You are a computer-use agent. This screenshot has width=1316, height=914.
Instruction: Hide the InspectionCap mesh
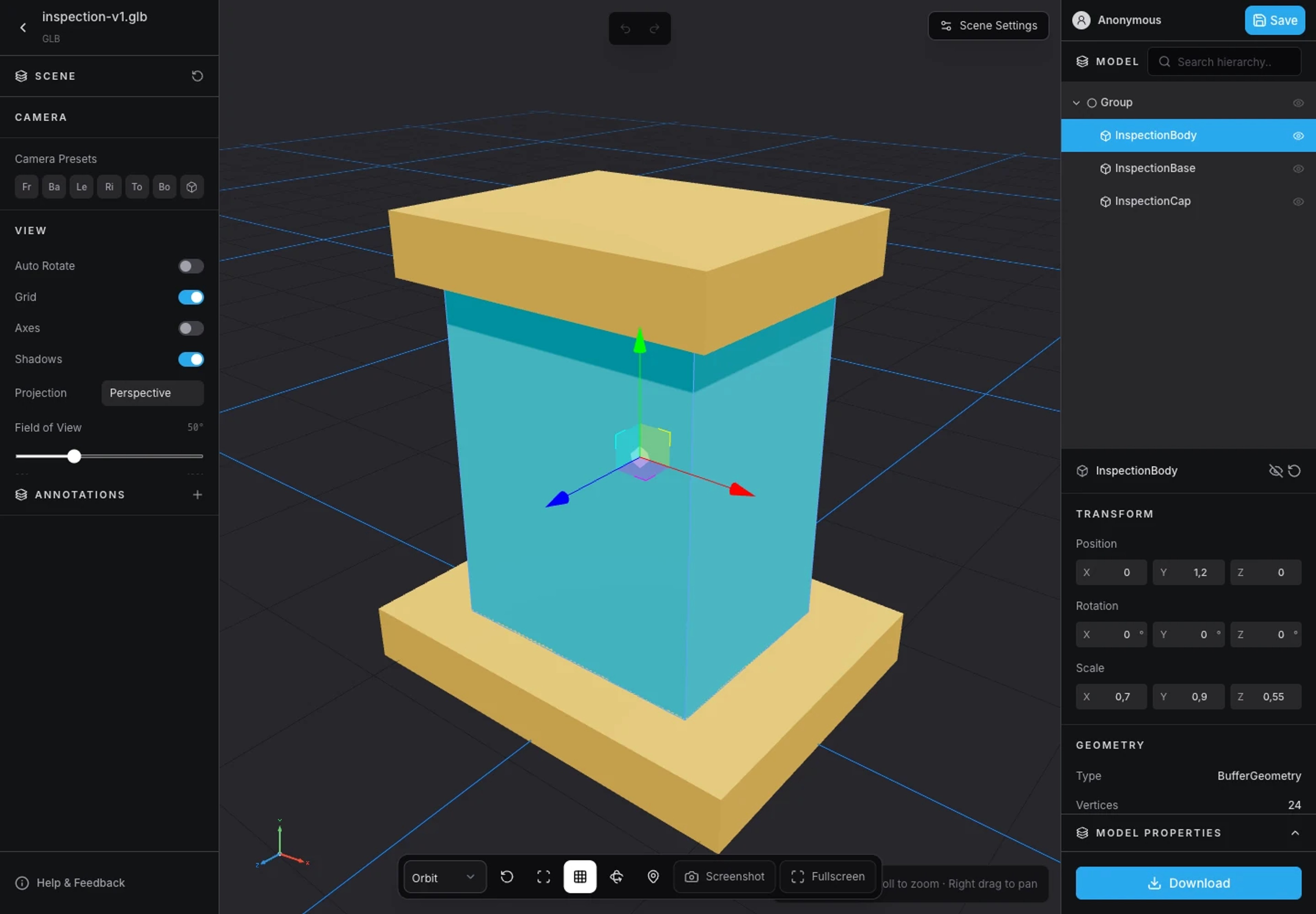[1298, 201]
